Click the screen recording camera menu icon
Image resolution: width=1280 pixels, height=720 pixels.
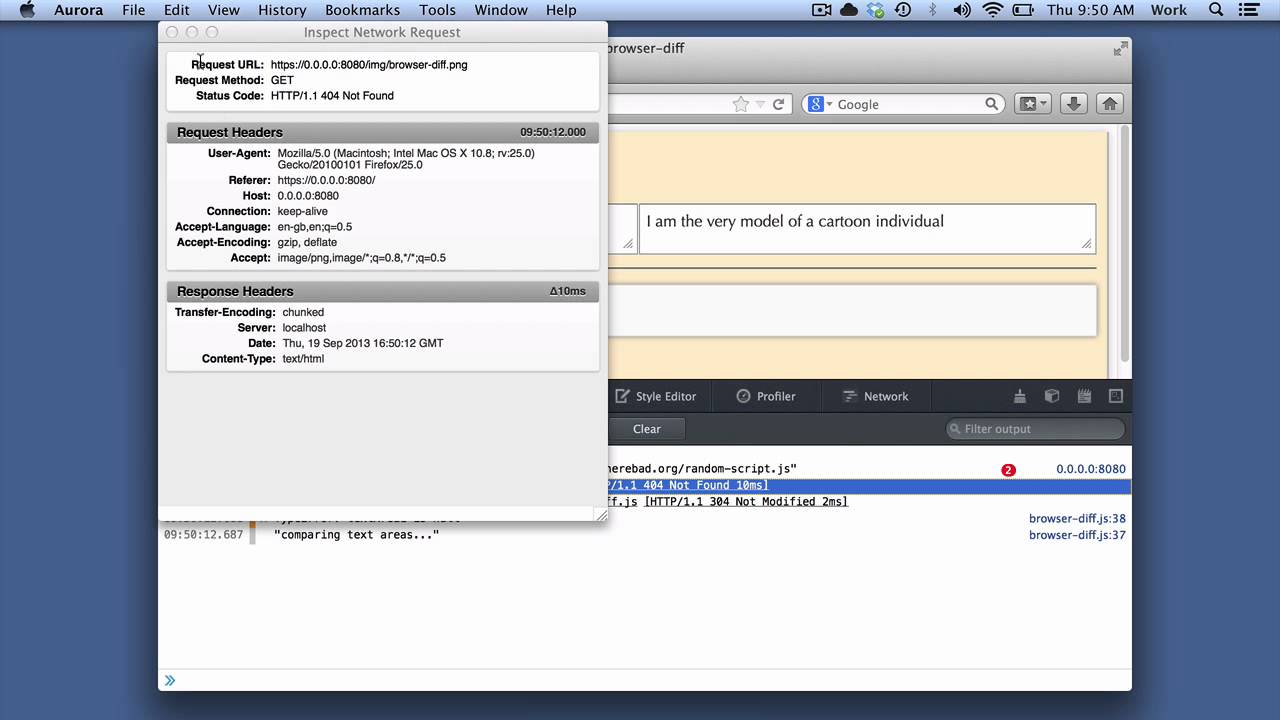822,10
